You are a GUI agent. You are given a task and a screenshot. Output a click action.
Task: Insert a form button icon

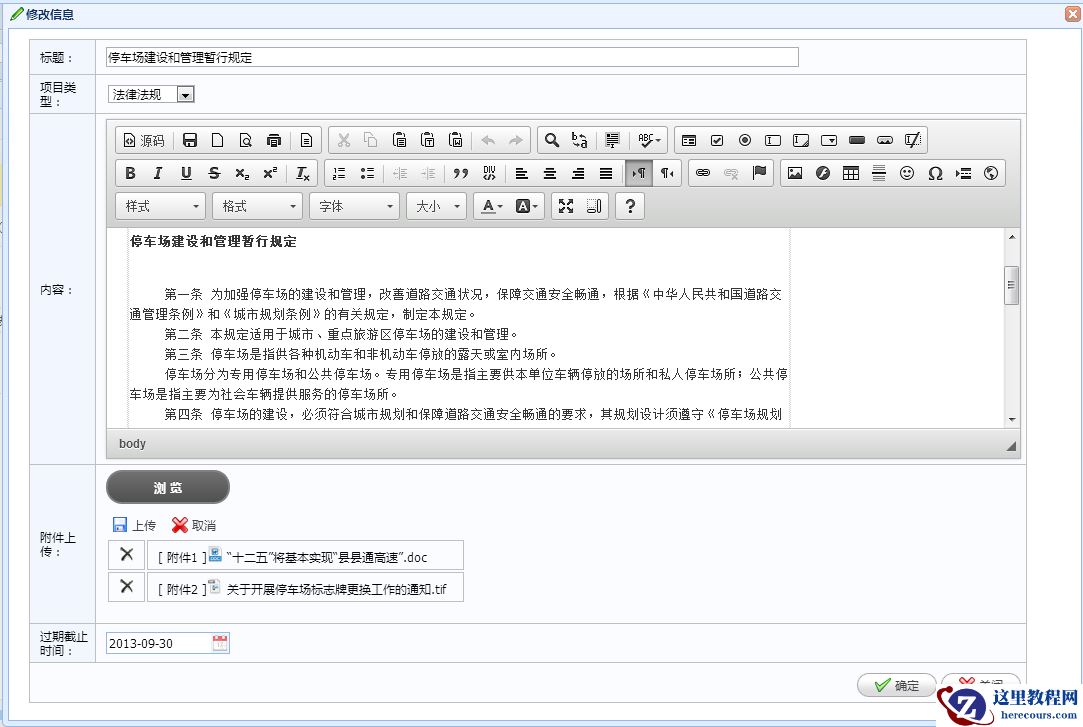point(857,140)
